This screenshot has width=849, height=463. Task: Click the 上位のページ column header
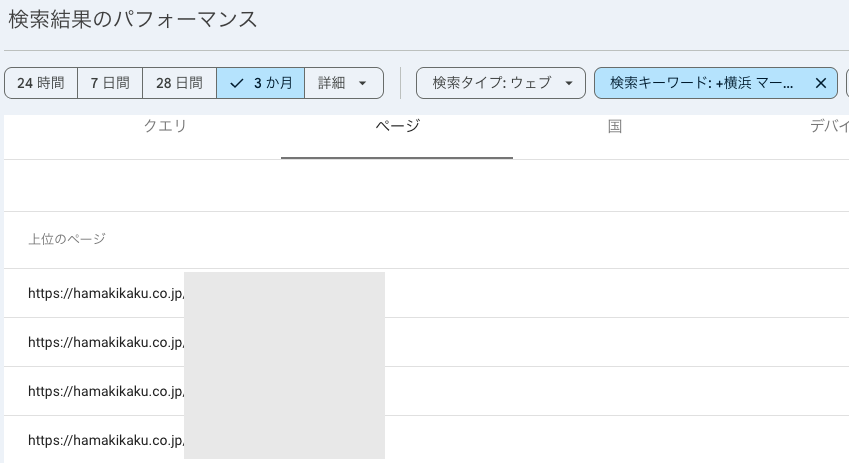tap(67, 239)
